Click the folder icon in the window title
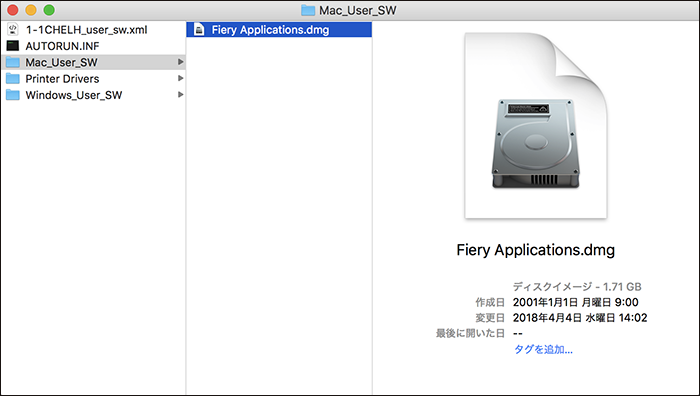Image resolution: width=700 pixels, height=396 pixels. (308, 10)
